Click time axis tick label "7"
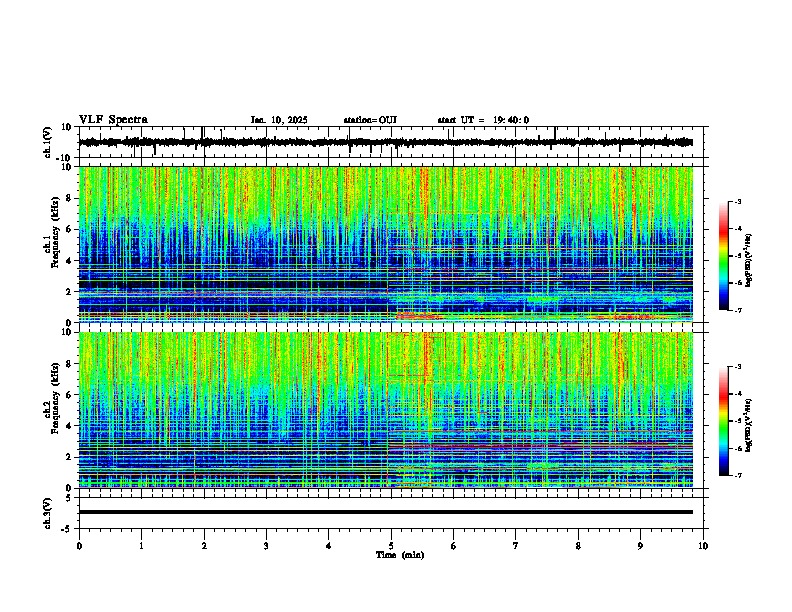Viewport: 792px width, 612px height. click(516, 546)
